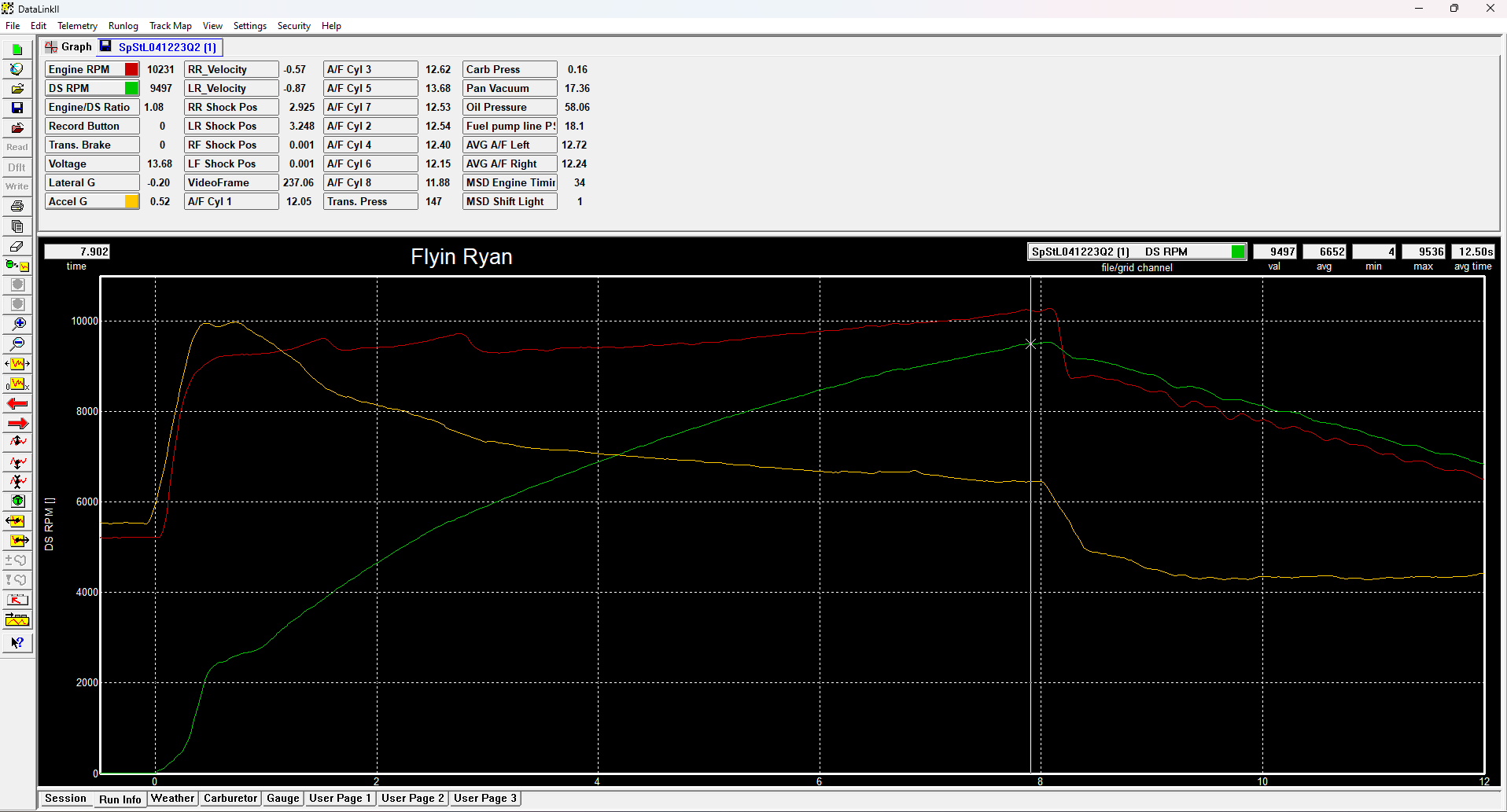Click the VideoFrame channel button
Image resolution: width=1507 pixels, height=812 pixels.
tap(231, 182)
